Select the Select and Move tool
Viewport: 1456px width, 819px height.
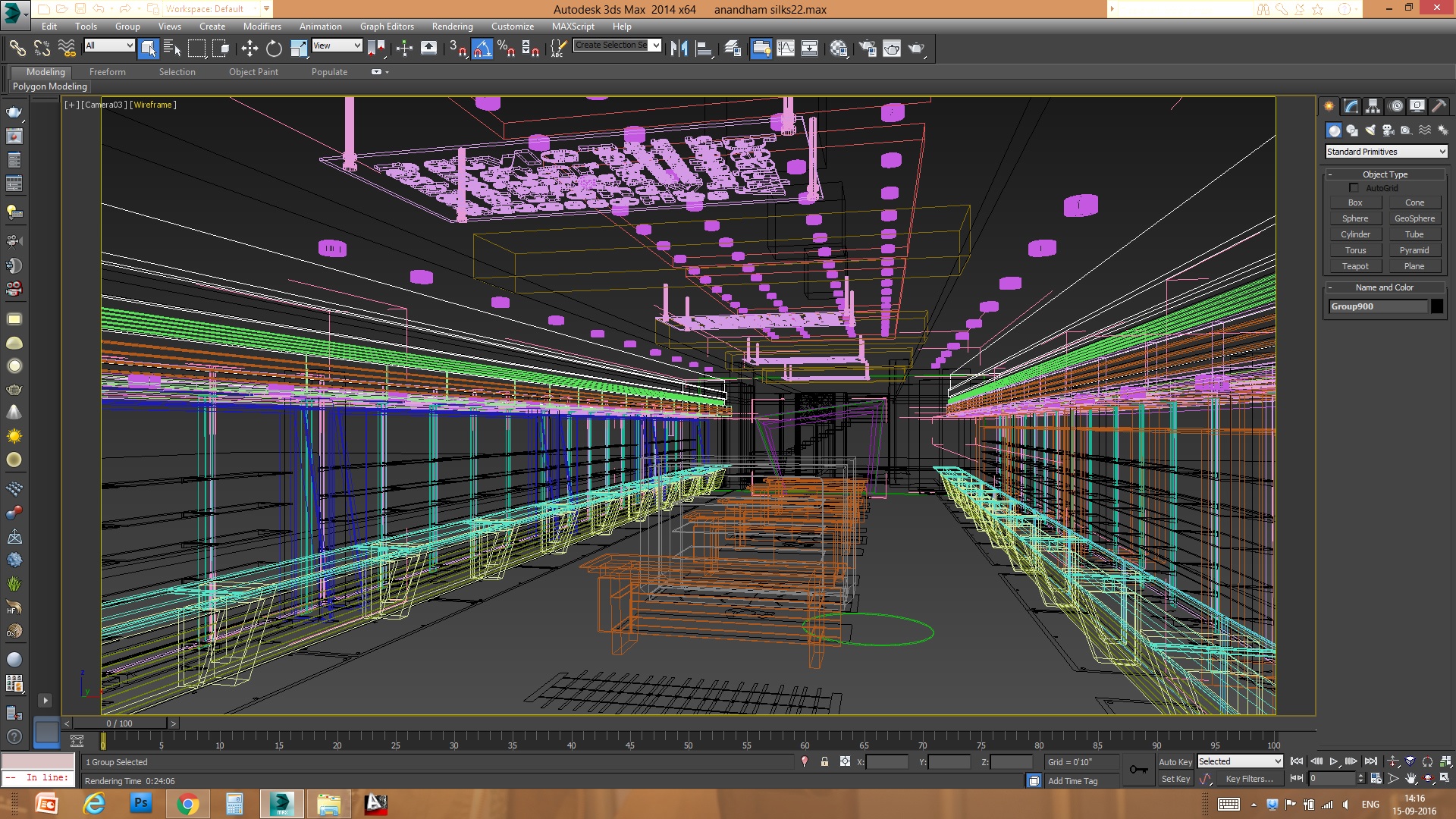click(249, 49)
